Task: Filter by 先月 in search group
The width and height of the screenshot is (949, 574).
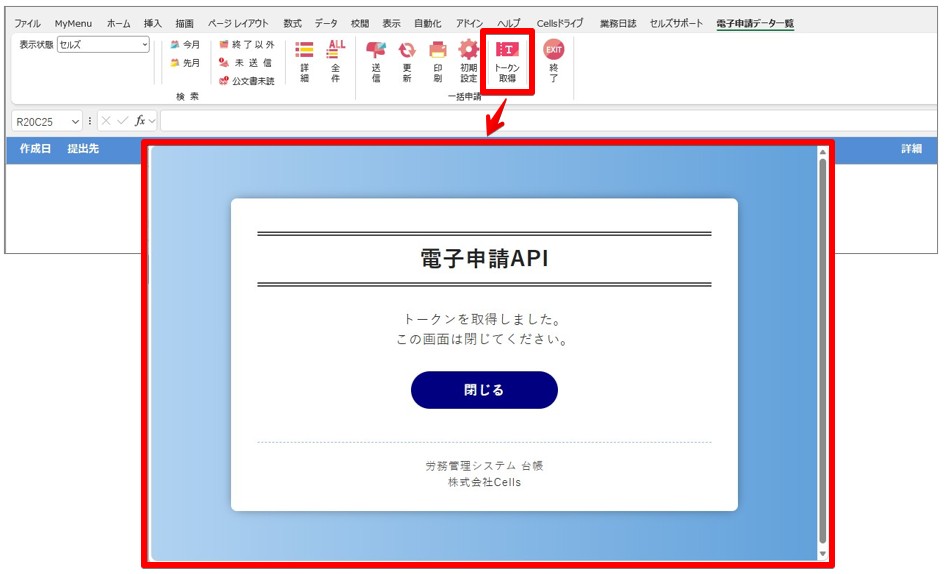Action: 185,63
